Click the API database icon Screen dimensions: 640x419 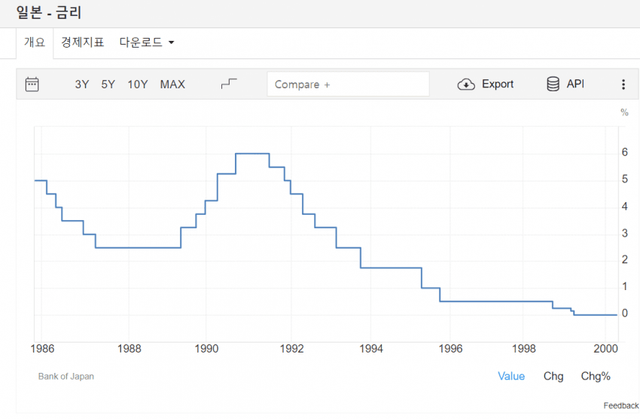coord(552,84)
